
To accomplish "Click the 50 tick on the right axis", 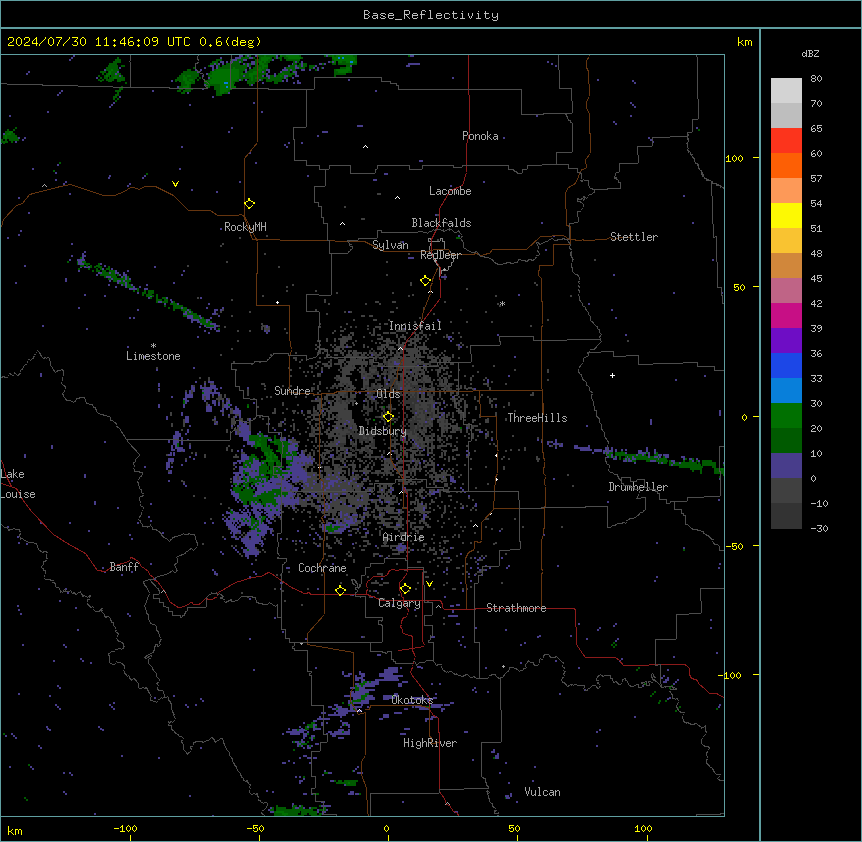I will [739, 287].
